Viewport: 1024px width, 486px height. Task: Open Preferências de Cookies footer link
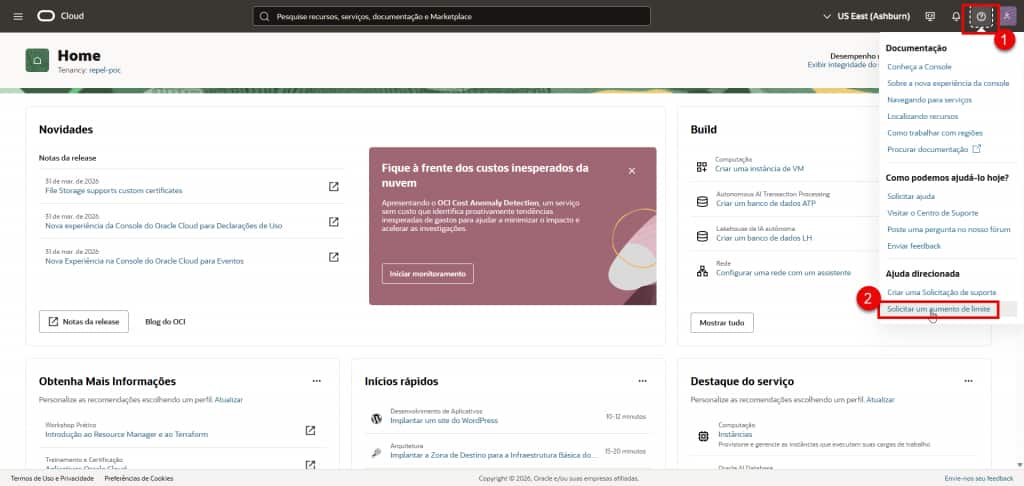pos(138,478)
